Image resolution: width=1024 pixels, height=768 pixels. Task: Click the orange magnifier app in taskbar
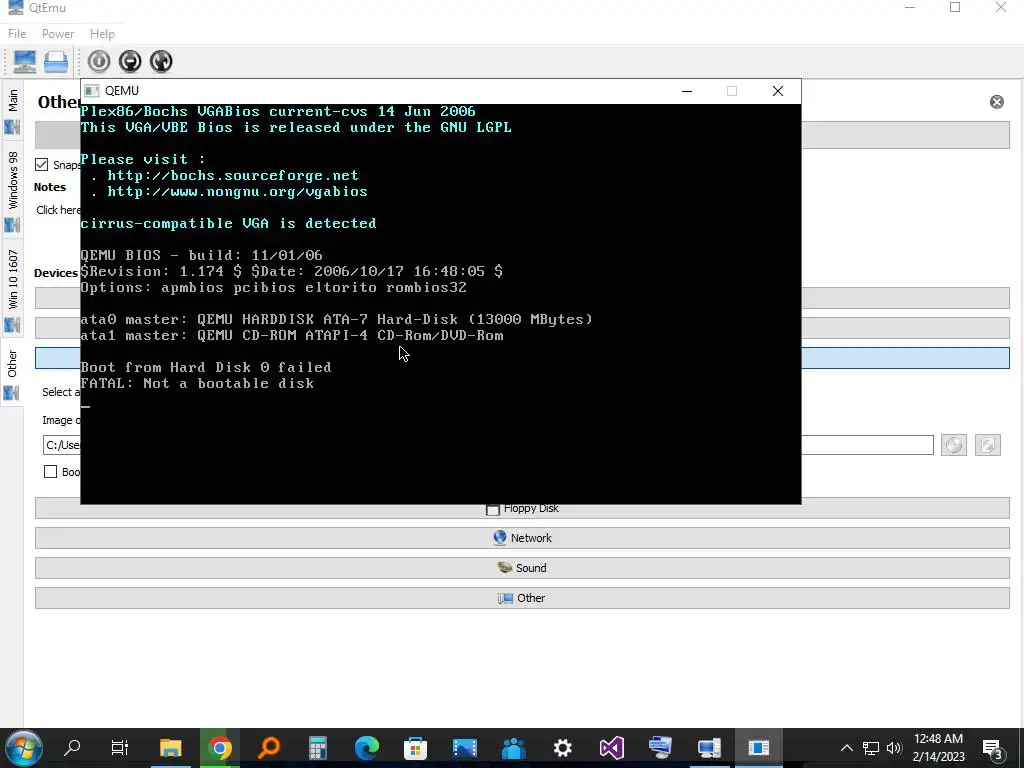point(269,748)
